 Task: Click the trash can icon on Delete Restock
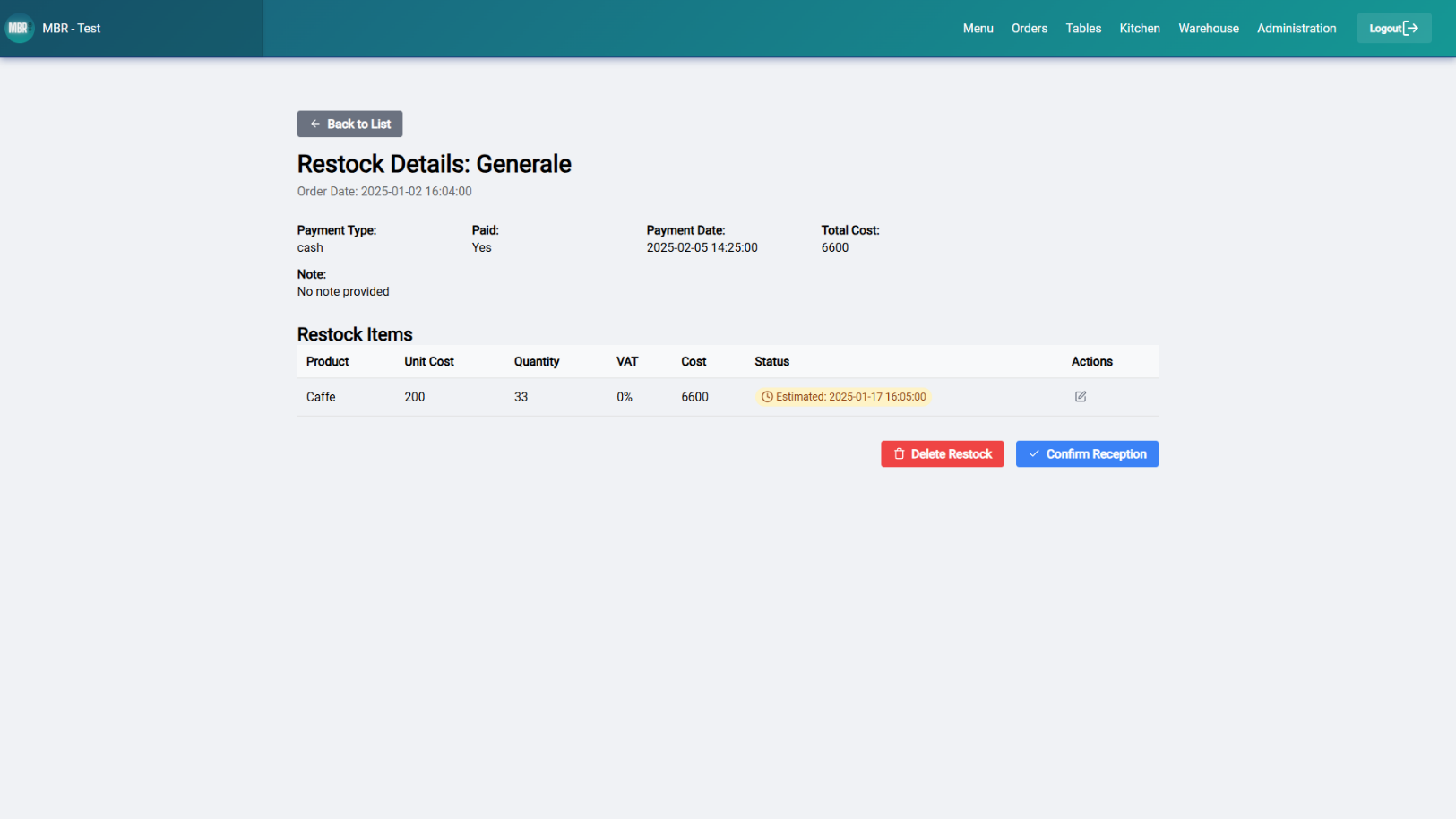(x=899, y=453)
